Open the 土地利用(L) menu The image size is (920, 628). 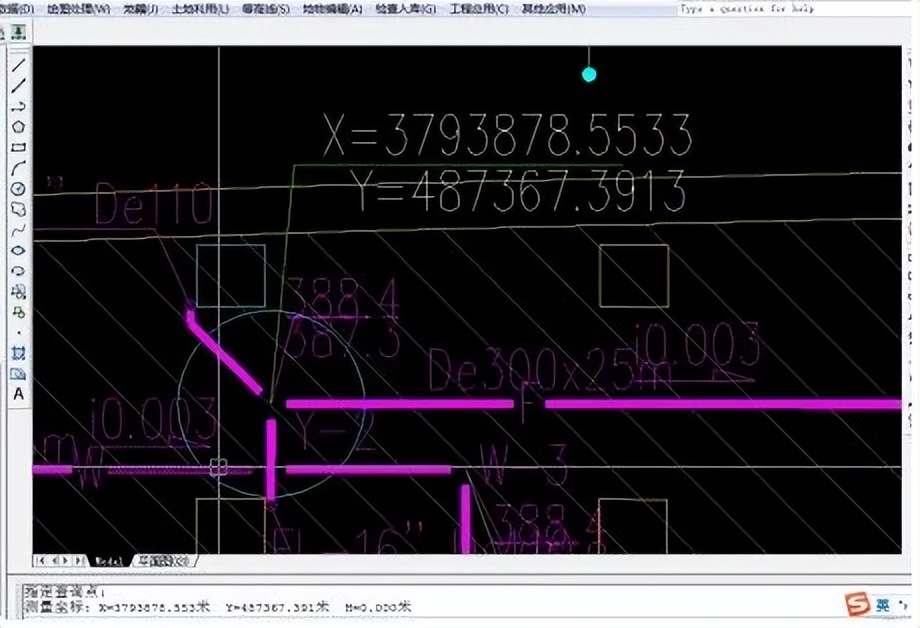pyautogui.click(x=200, y=9)
